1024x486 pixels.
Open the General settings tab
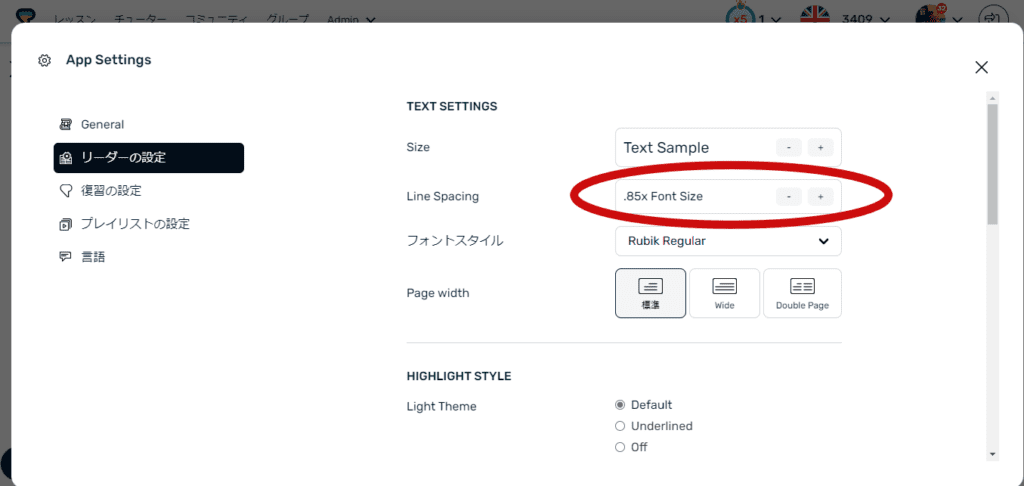click(x=102, y=125)
